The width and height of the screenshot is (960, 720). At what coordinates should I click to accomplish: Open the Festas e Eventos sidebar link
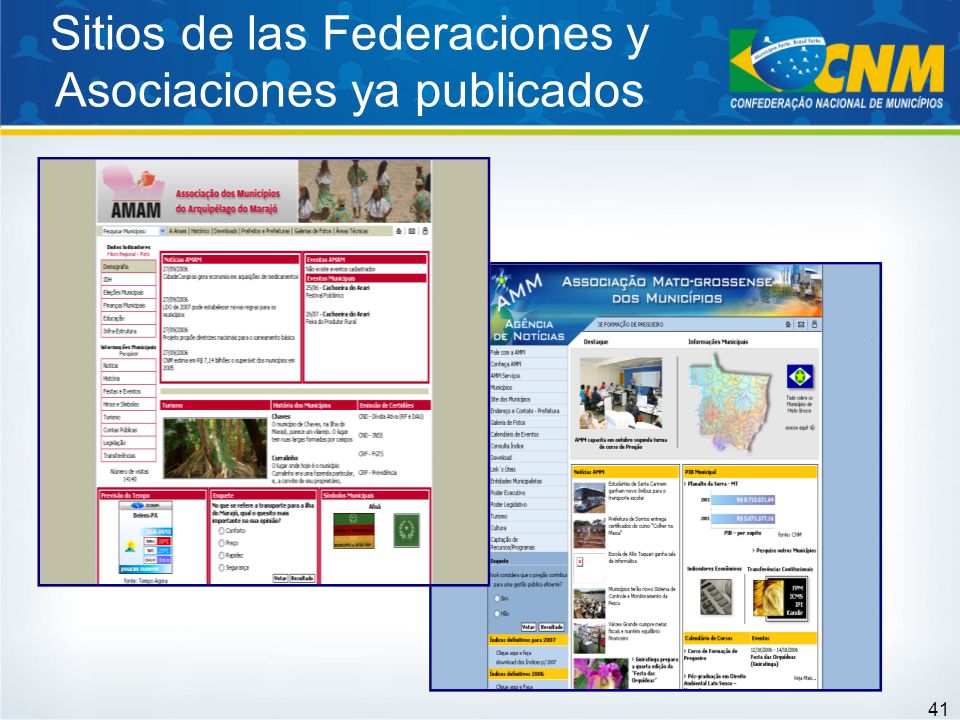click(129, 391)
